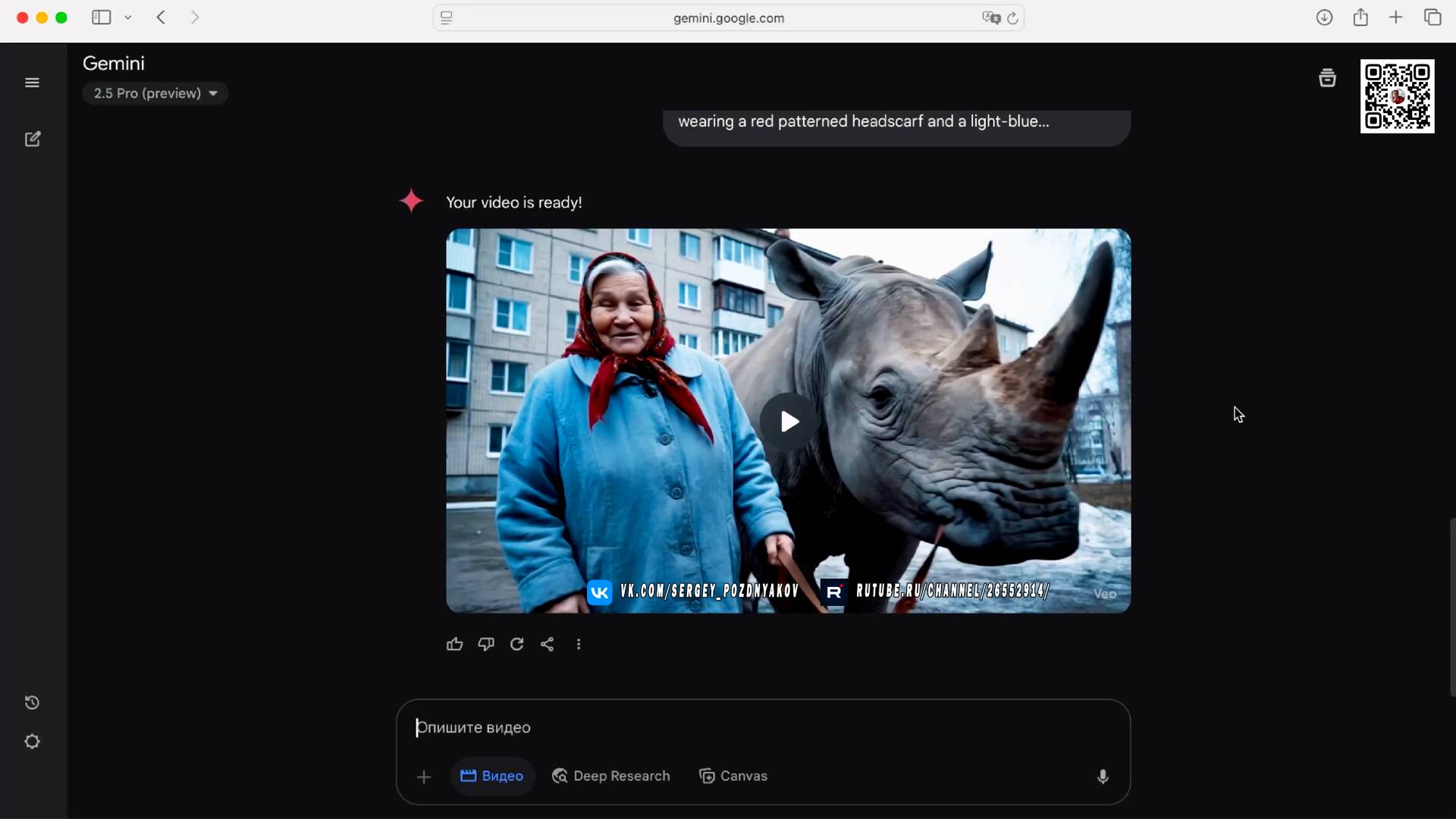The width and height of the screenshot is (1456, 819).
Task: Open the three-dot more options menu
Action: coord(579,644)
